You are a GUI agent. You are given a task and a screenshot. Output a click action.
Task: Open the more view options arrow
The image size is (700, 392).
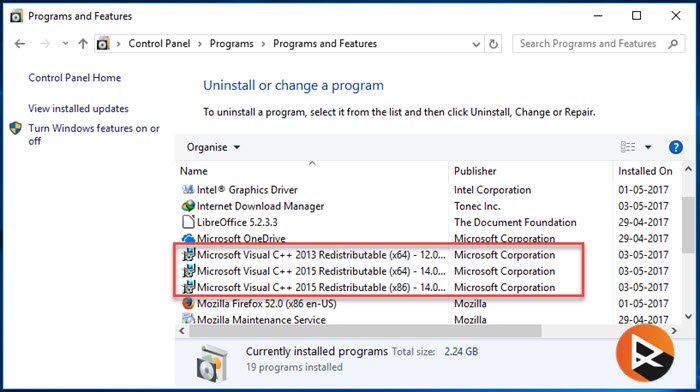[648, 147]
